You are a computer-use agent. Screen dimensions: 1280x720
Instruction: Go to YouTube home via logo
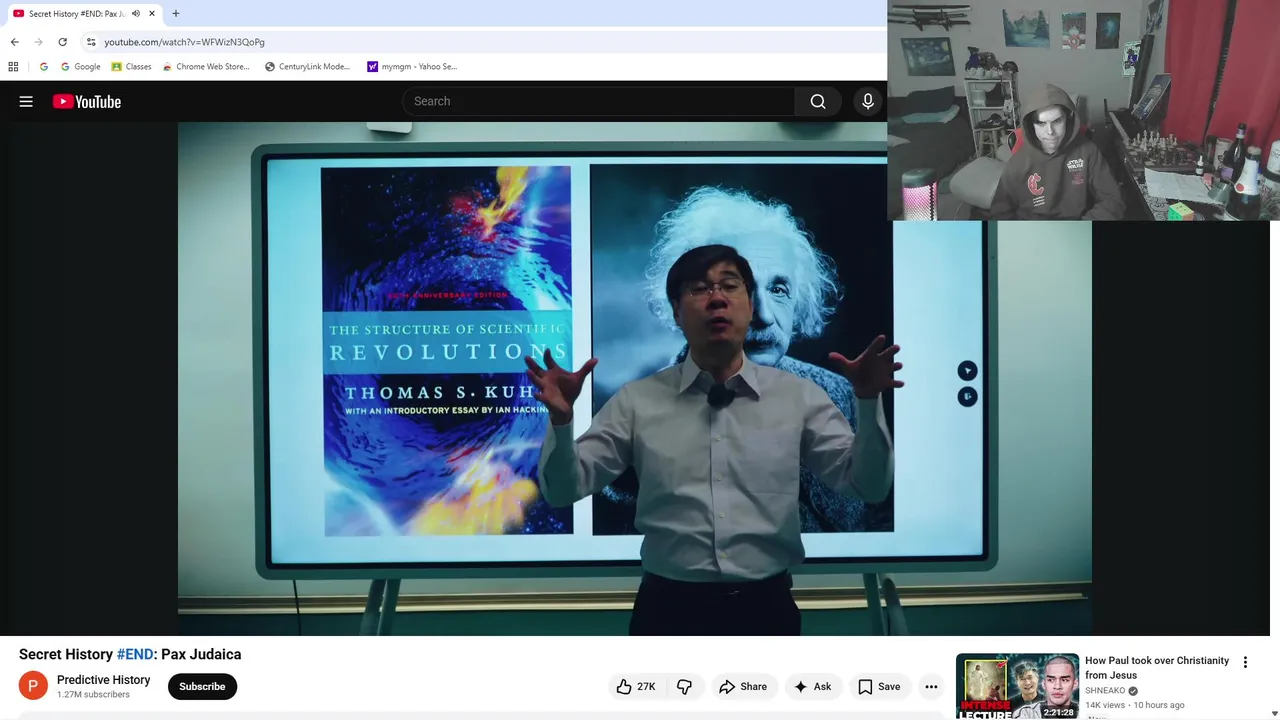(87, 101)
